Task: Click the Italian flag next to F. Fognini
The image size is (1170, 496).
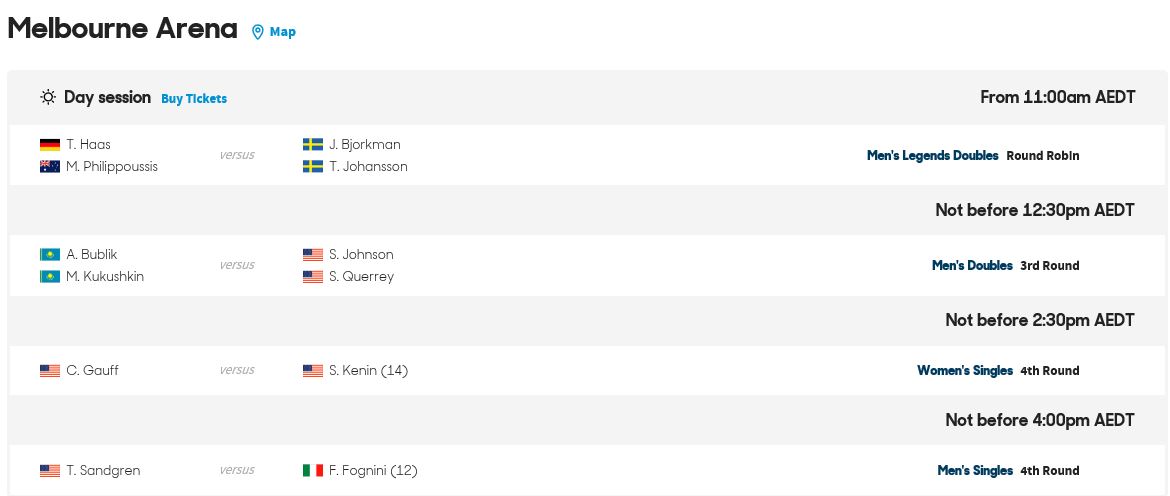Action: pos(313,471)
